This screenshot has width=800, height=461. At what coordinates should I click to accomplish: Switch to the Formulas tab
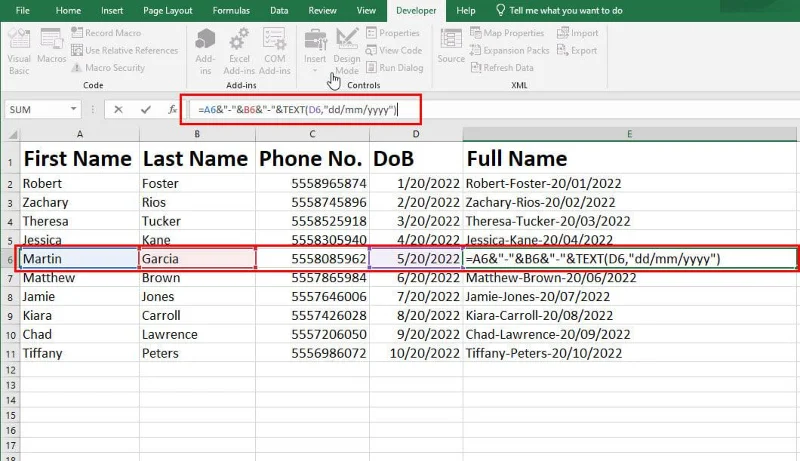point(231,10)
